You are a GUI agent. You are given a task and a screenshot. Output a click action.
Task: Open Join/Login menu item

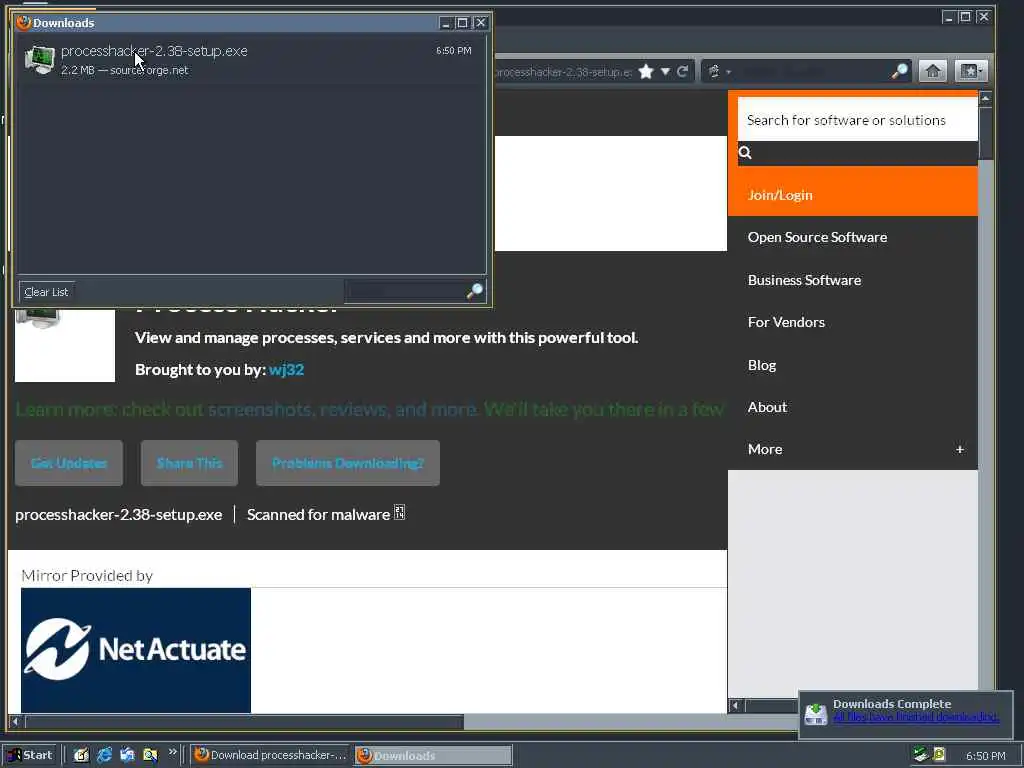coord(852,195)
